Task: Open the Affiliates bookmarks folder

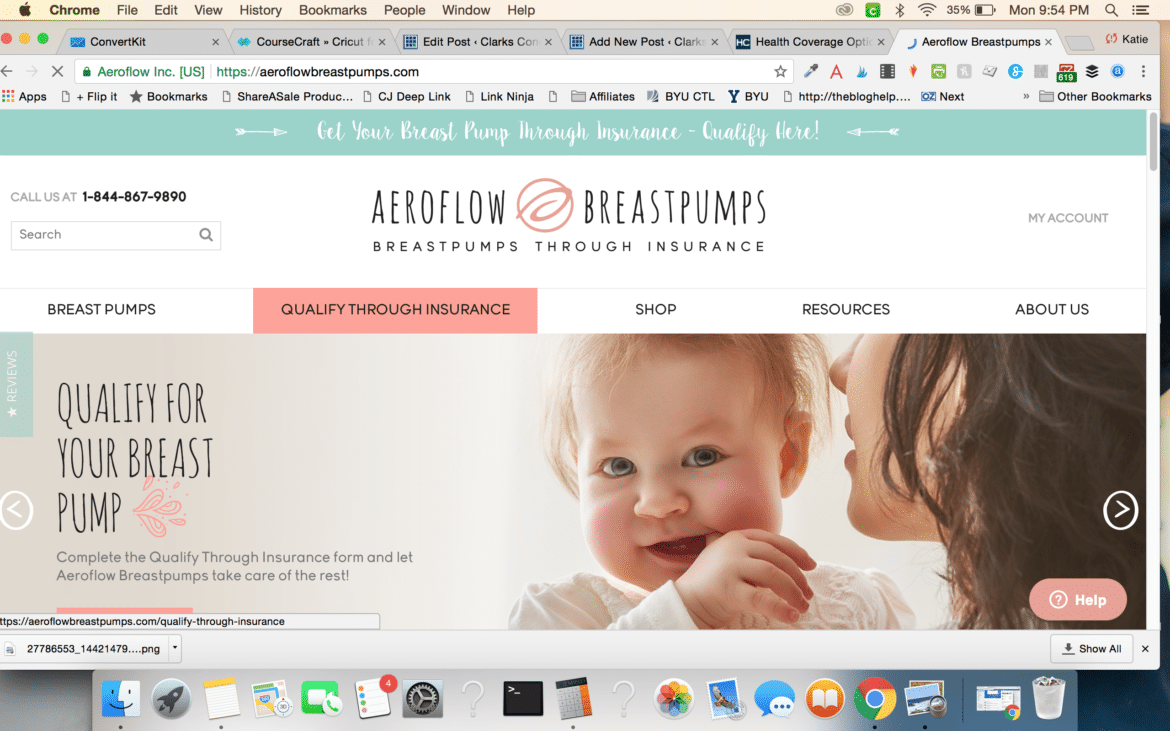Action: [603, 96]
